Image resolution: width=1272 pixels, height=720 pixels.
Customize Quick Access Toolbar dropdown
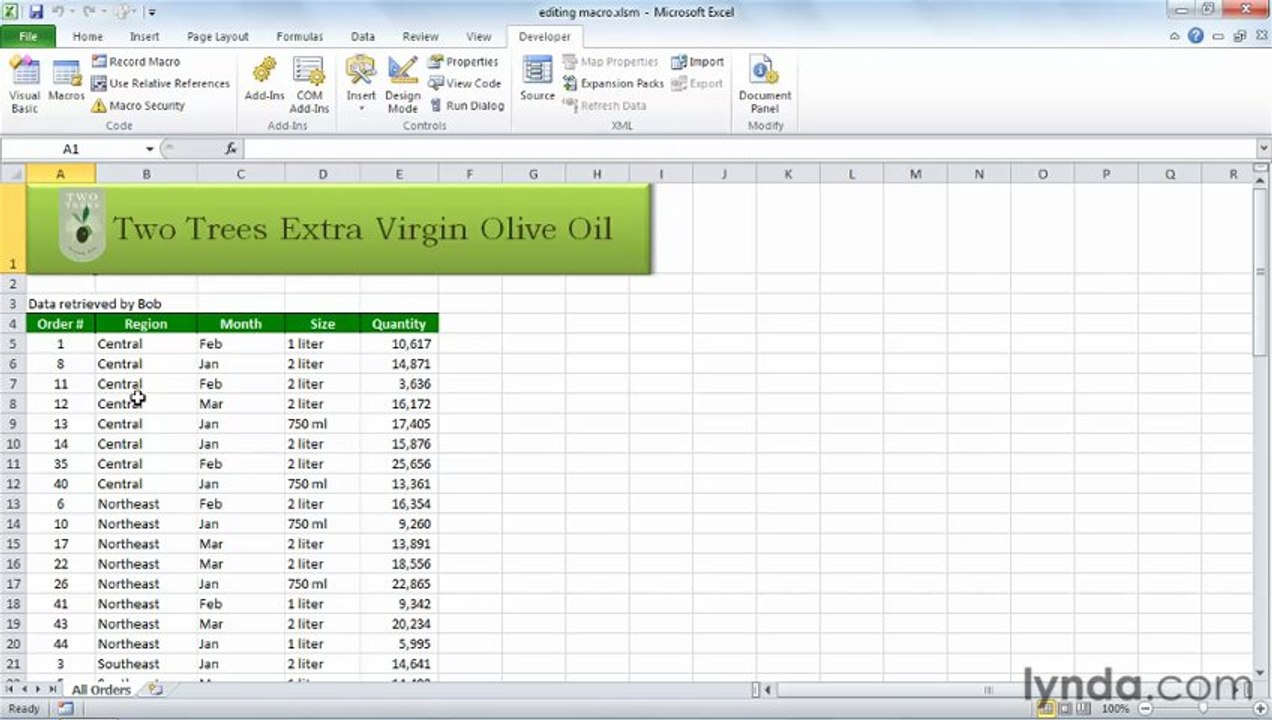[x=152, y=12]
